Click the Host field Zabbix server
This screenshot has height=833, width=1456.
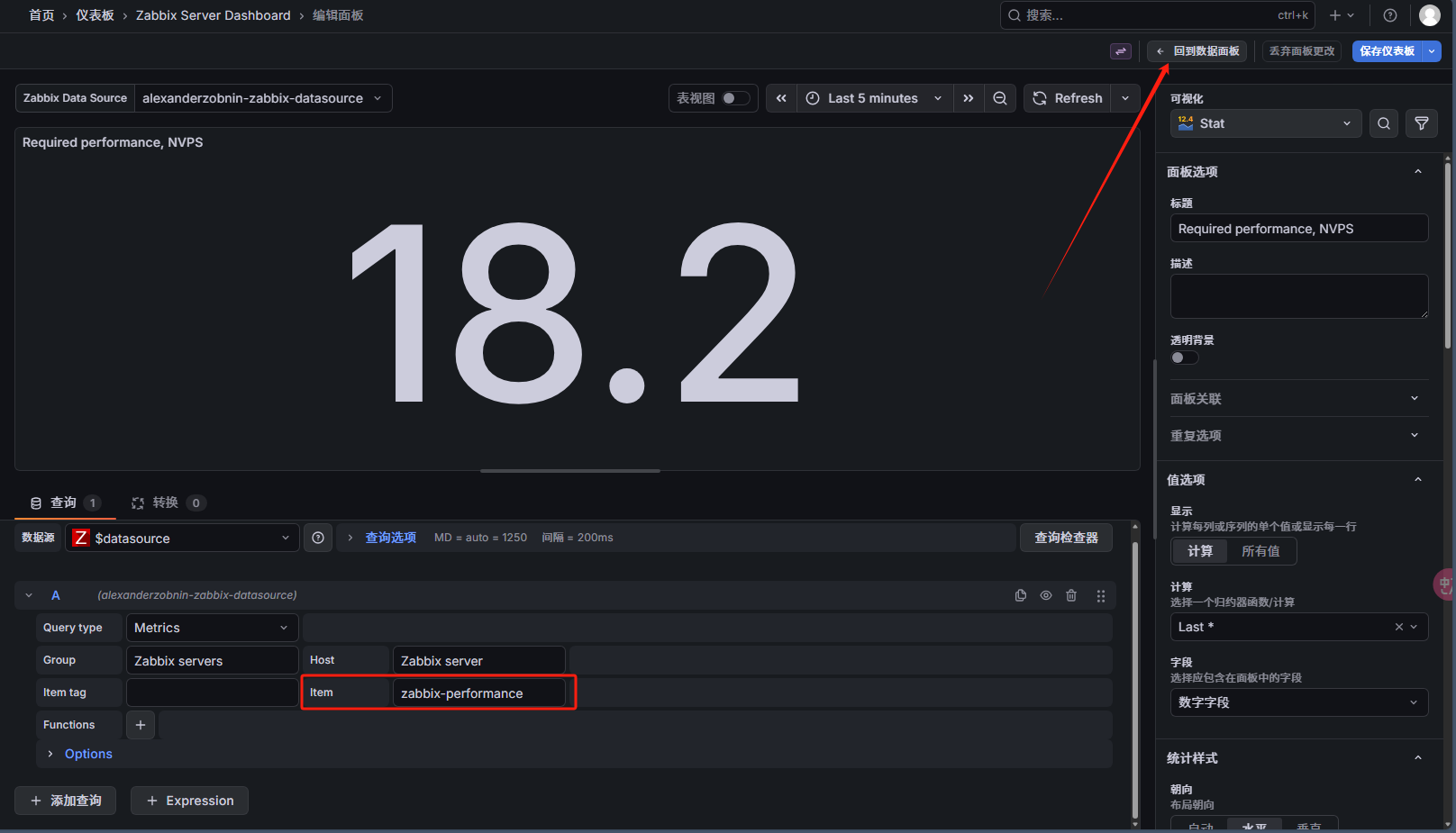[x=478, y=660]
